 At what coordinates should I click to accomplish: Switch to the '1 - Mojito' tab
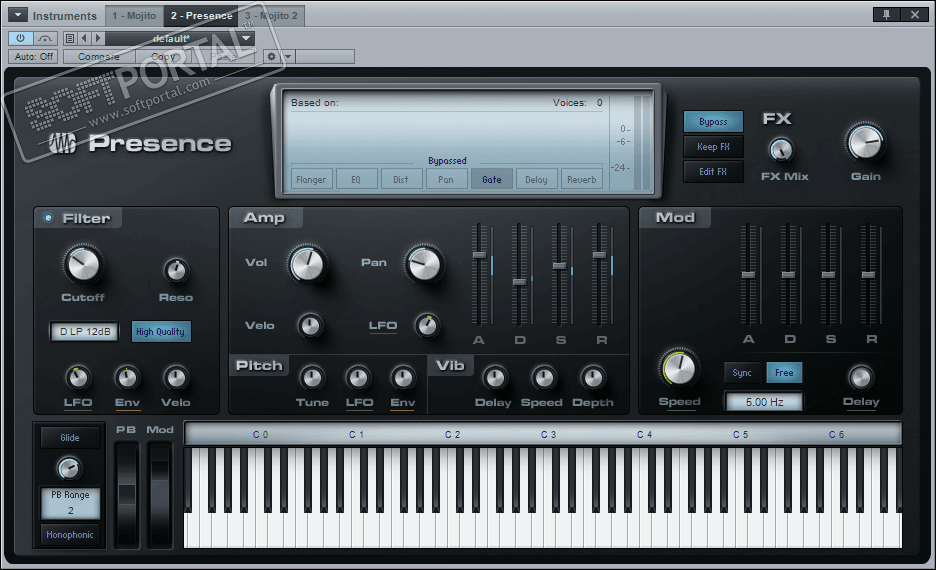point(134,16)
